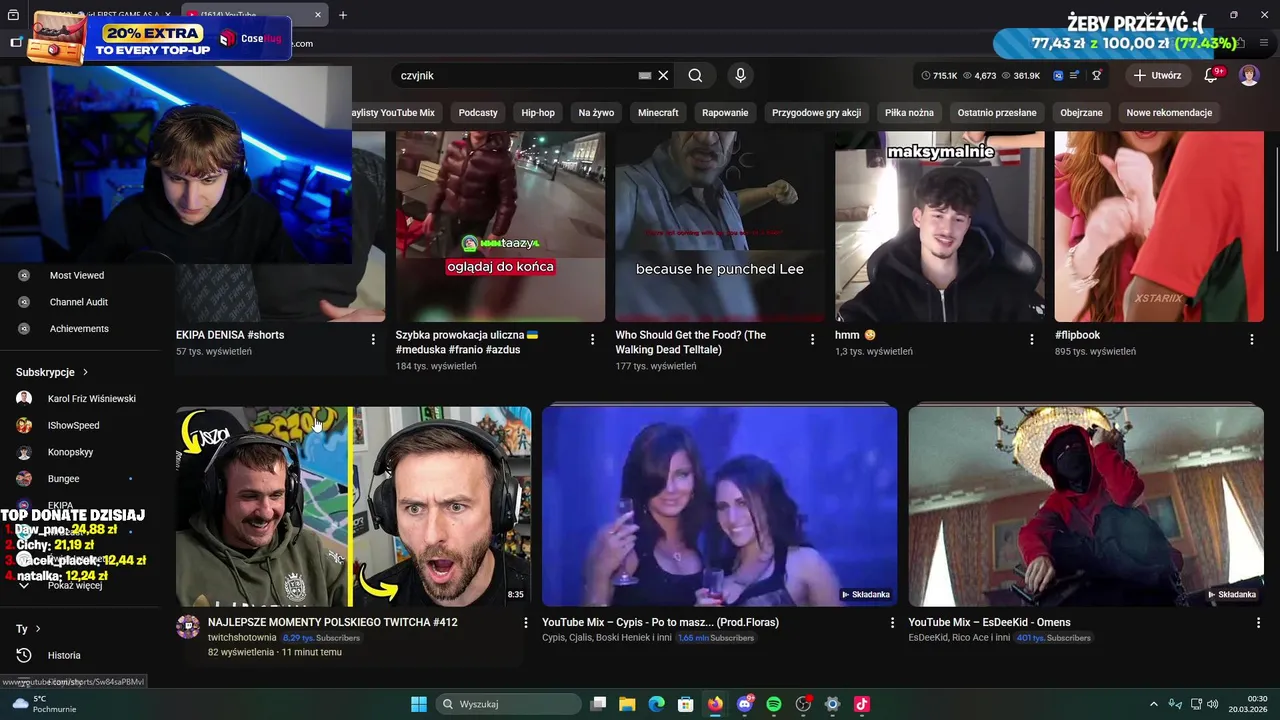Play Najlepsze Momenty Polskiego Twitcha thumbnail
Viewport: 1280px width, 720px height.
[354, 506]
